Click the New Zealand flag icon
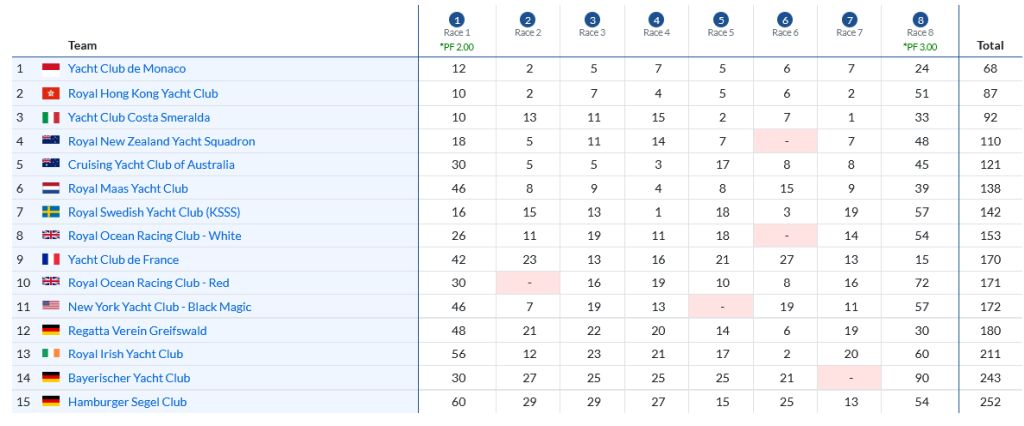The image size is (1024, 426). pyautogui.click(x=51, y=141)
